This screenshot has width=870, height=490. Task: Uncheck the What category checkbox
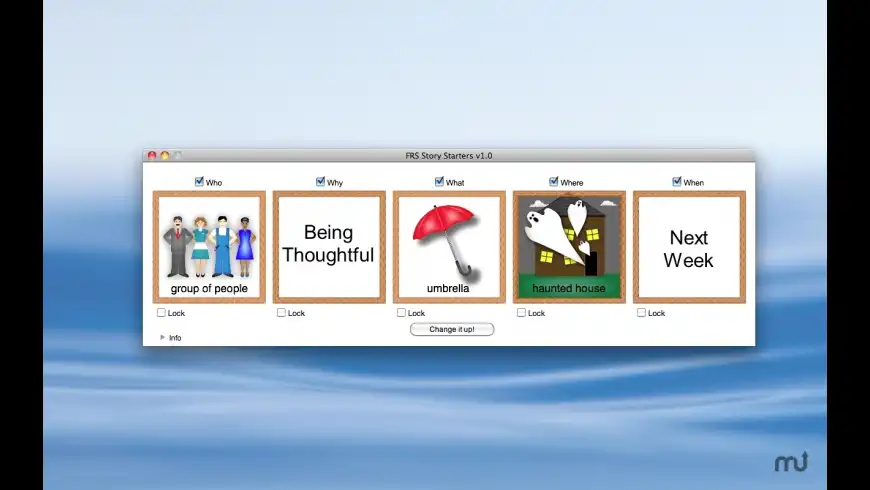[x=439, y=181]
